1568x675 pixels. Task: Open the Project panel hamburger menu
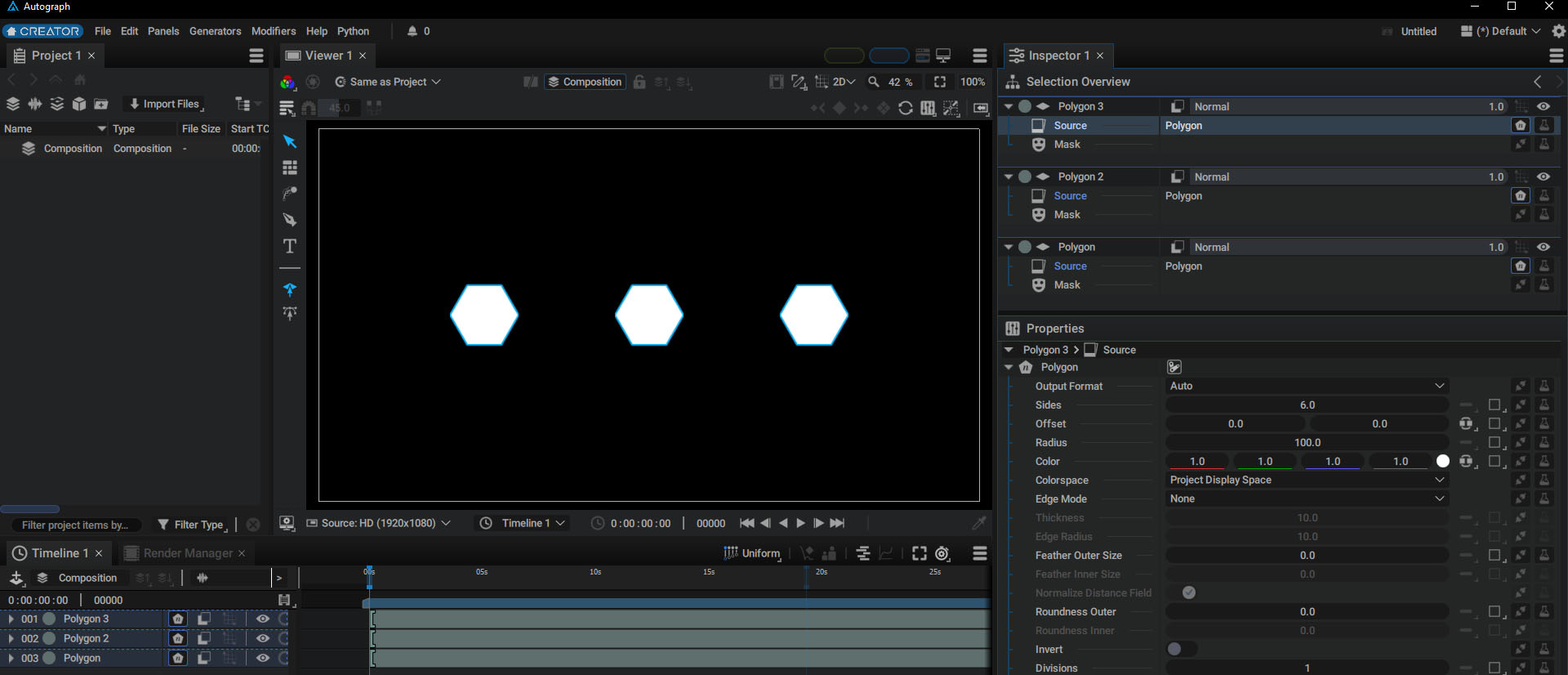pos(256,56)
